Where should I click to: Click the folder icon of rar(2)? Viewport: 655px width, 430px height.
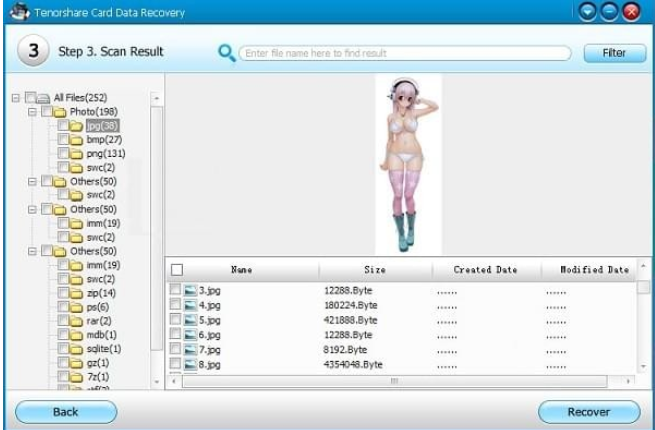click(x=76, y=321)
